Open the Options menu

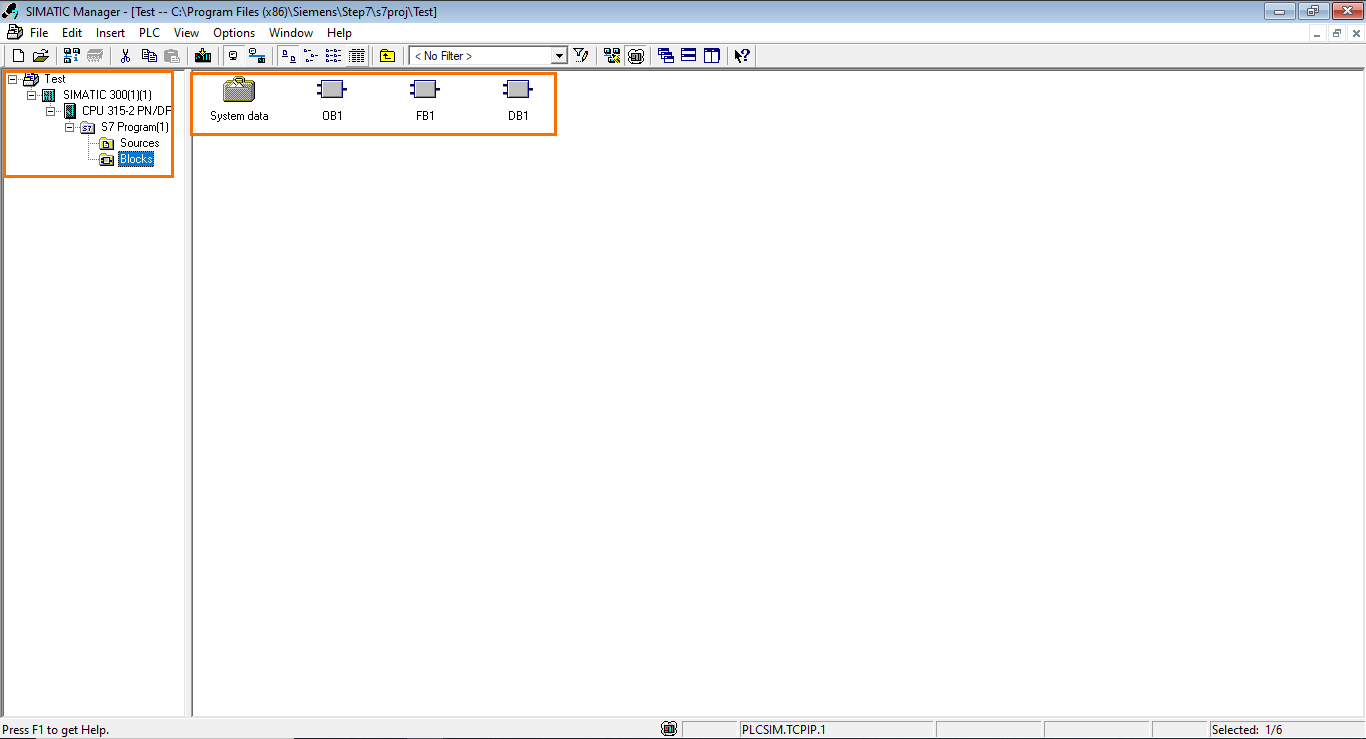(x=234, y=32)
